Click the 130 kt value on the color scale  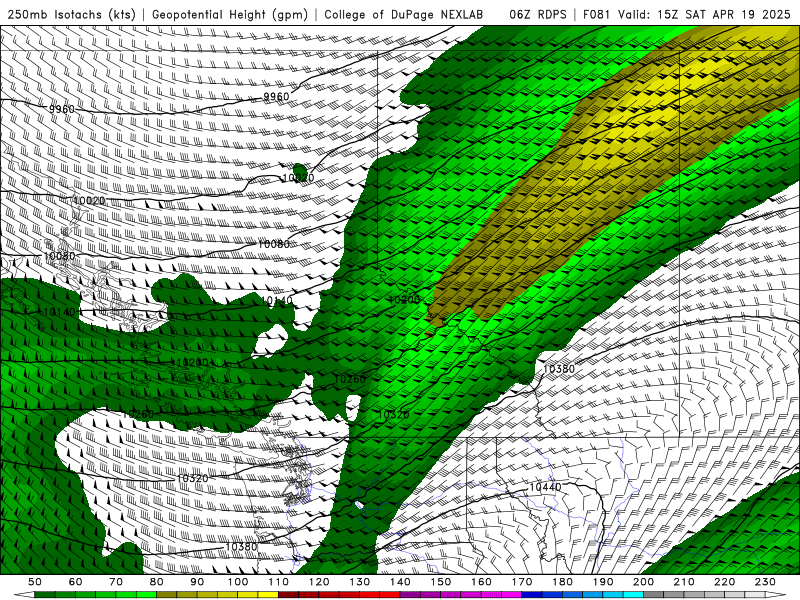click(x=360, y=582)
